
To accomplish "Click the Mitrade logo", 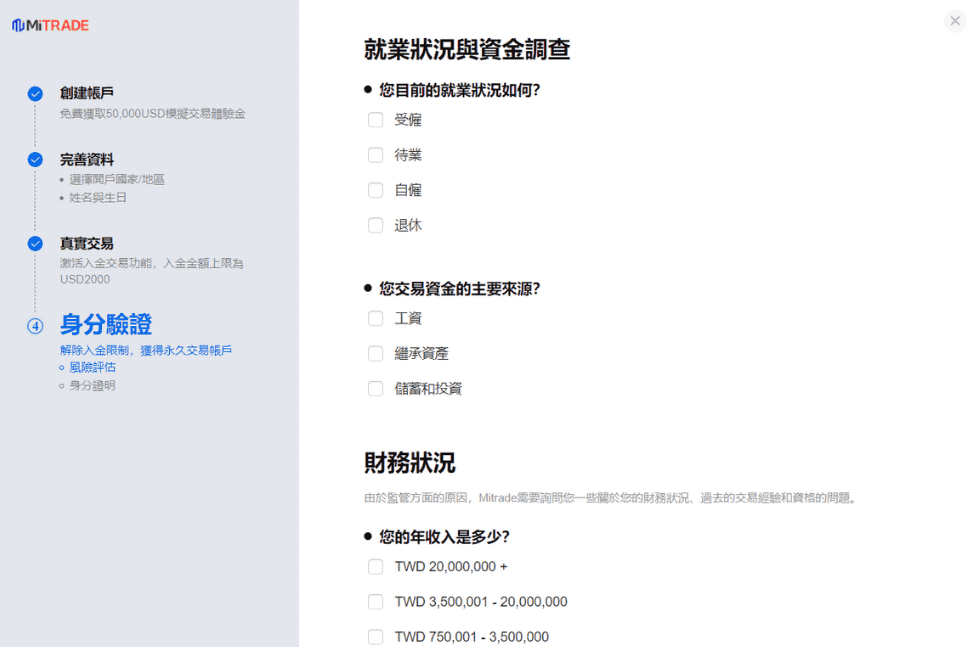I will pos(50,25).
